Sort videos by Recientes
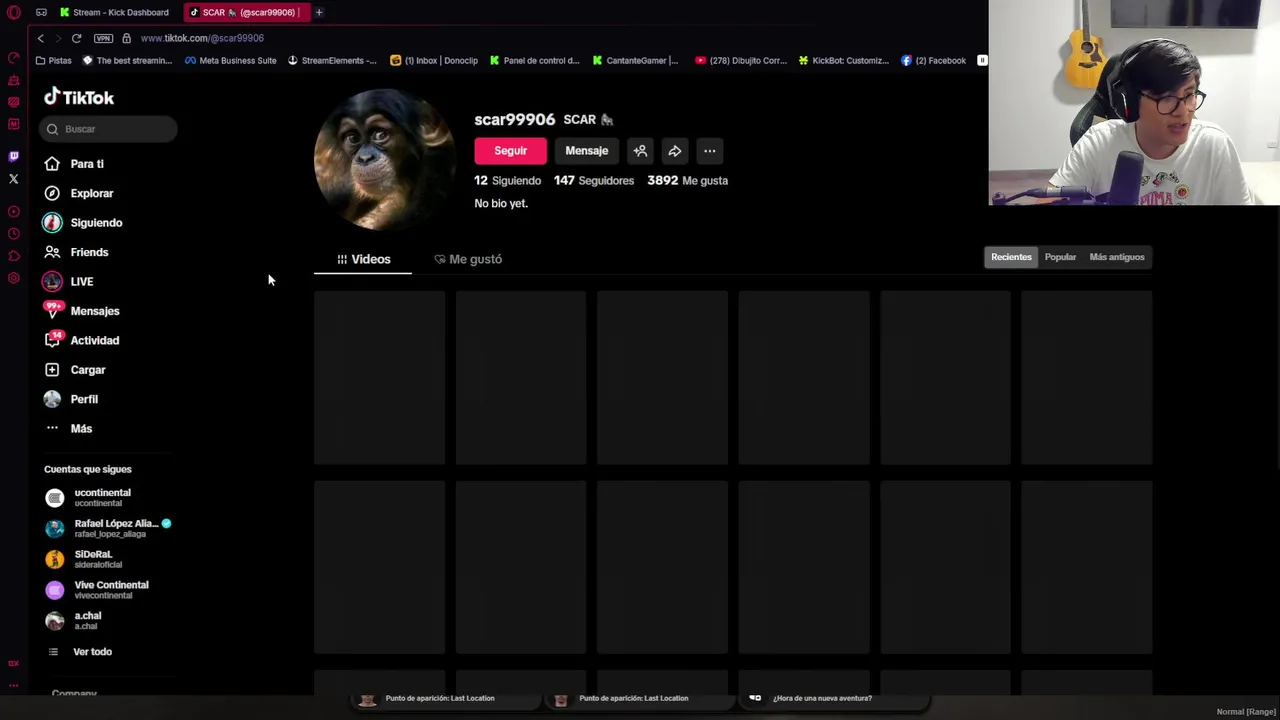This screenshot has height=720, width=1280. (1011, 257)
